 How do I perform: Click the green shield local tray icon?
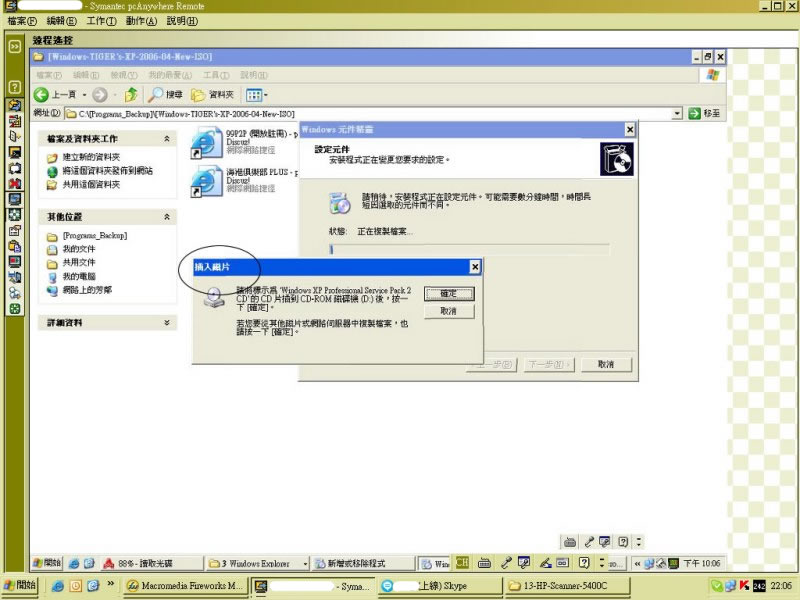pyautogui.click(x=716, y=586)
